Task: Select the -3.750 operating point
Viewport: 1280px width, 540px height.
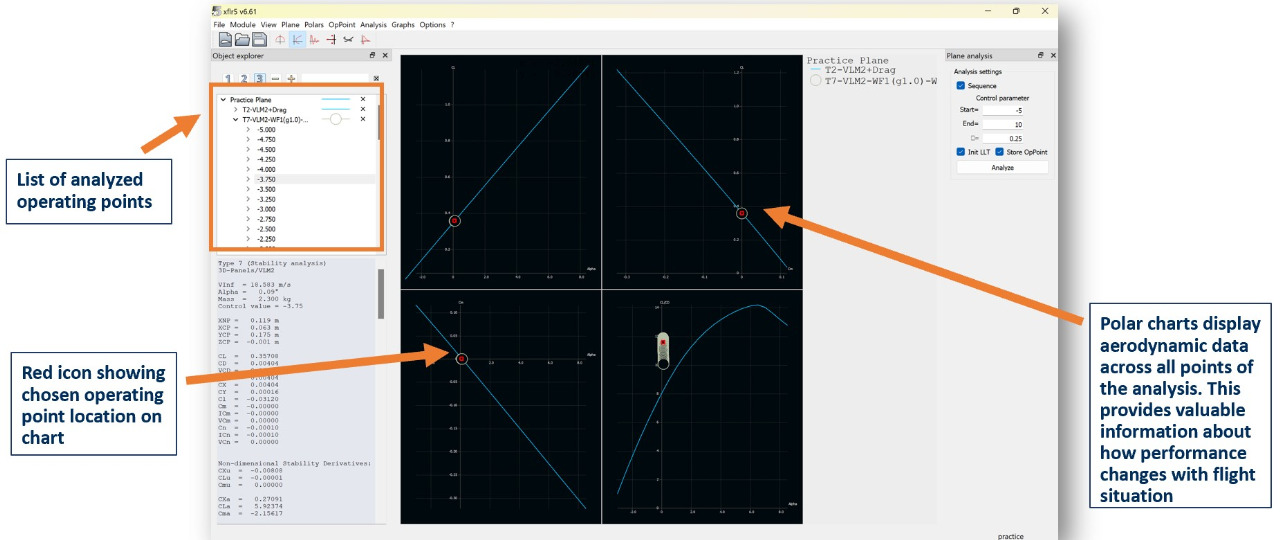Action: (266, 179)
